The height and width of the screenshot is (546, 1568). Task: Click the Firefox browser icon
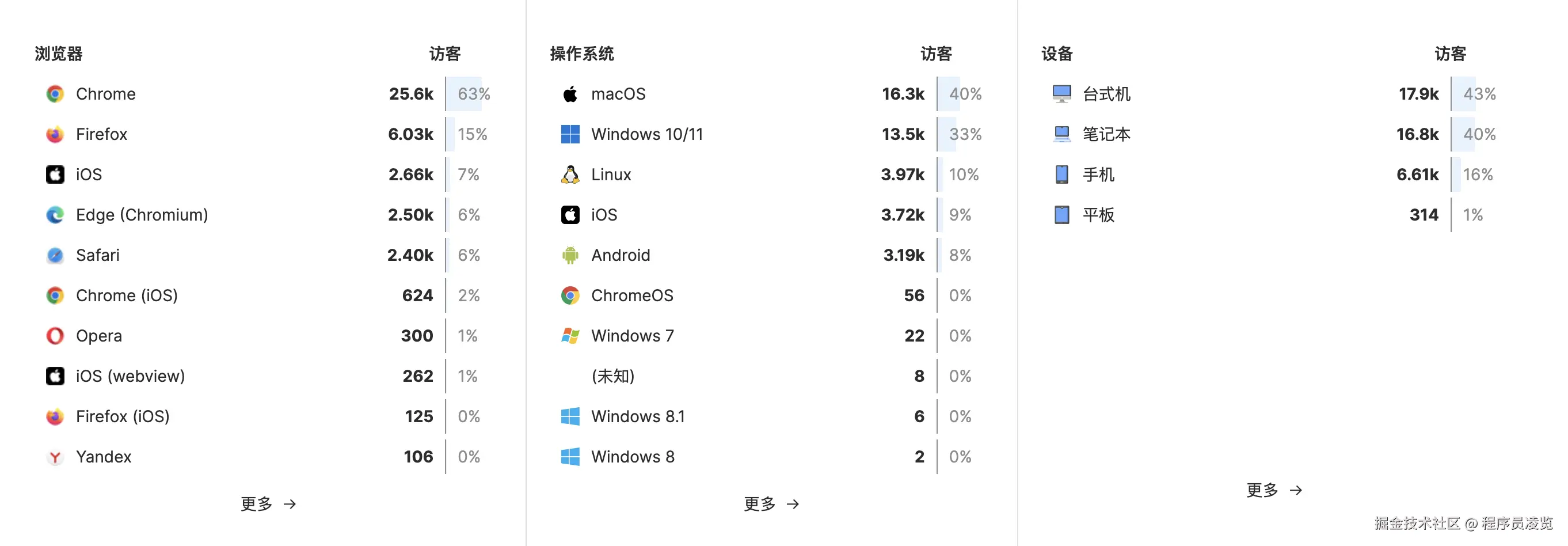pos(55,134)
